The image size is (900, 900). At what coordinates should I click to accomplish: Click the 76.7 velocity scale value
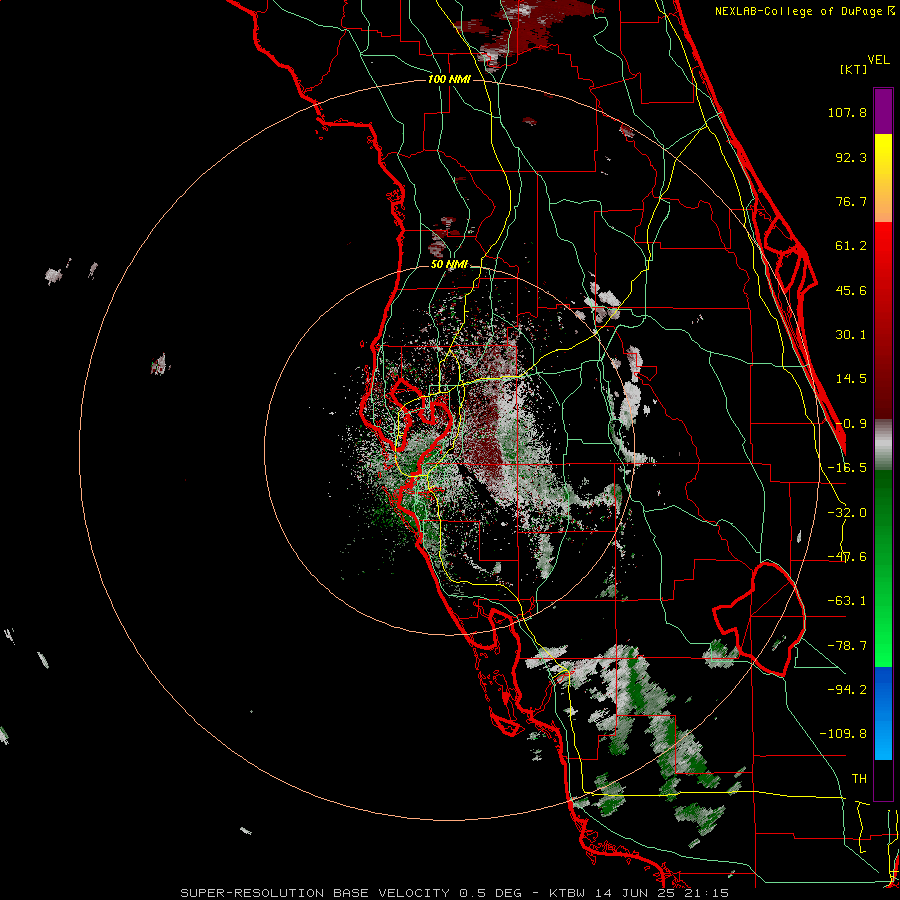851,201
